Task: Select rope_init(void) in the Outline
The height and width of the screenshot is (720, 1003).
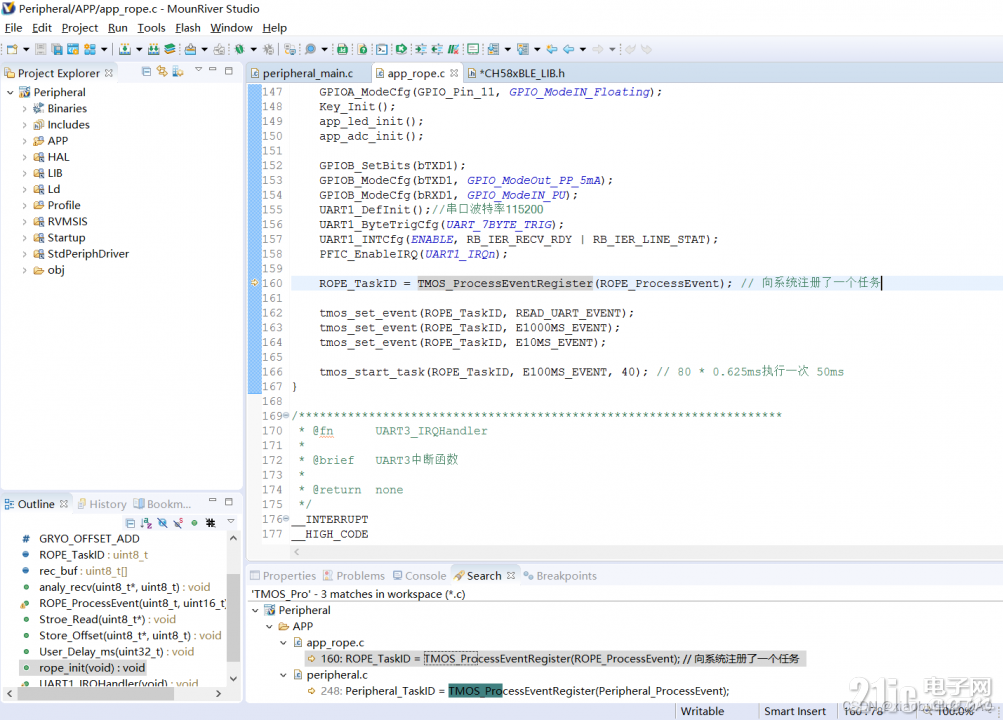Action: [83, 668]
